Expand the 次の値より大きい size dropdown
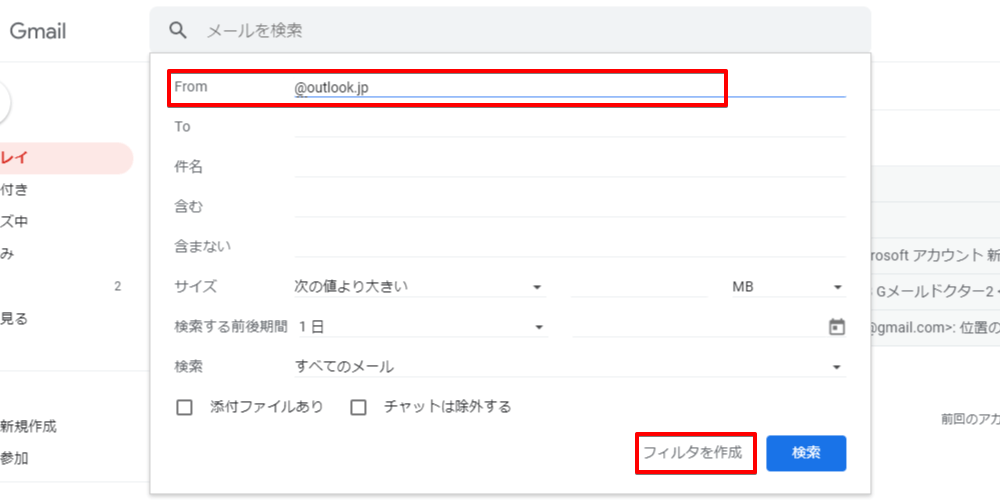The height and width of the screenshot is (500, 1000). click(419, 287)
